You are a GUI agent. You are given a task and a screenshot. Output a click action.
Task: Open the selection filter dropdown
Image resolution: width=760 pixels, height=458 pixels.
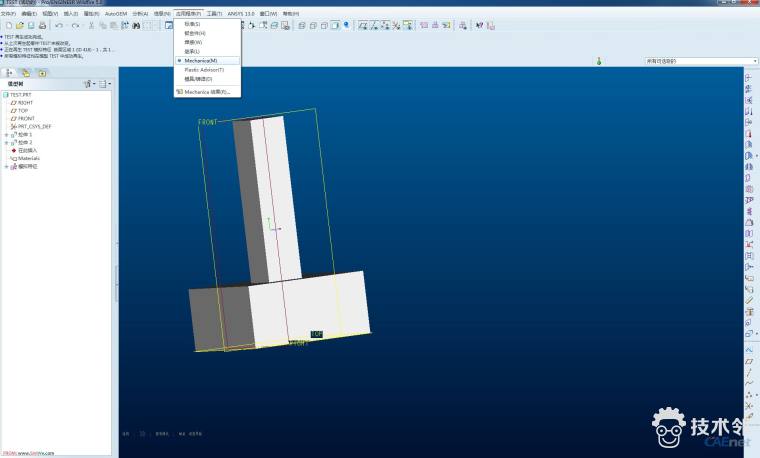pyautogui.click(x=701, y=61)
